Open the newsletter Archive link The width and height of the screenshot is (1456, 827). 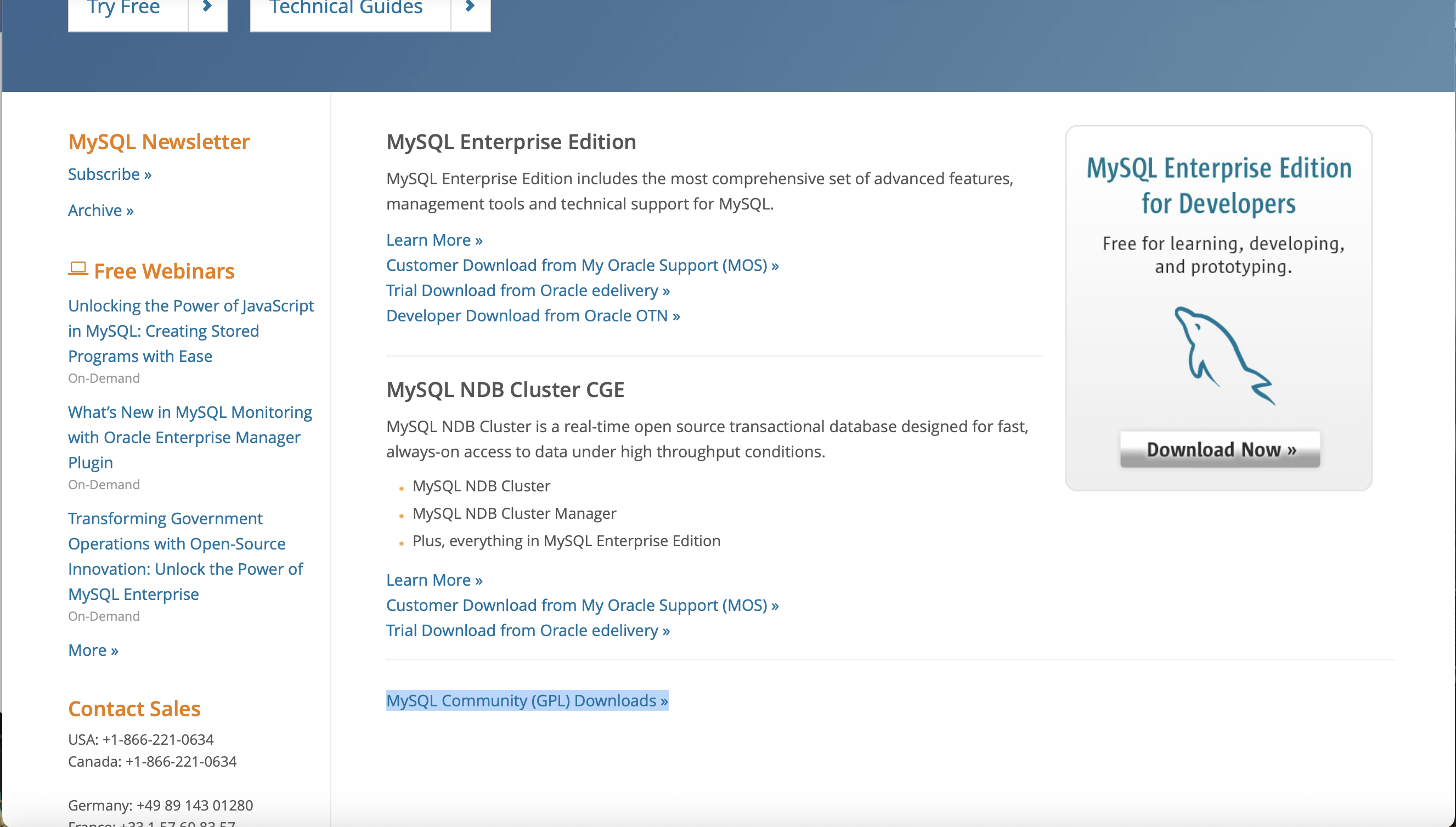click(100, 210)
